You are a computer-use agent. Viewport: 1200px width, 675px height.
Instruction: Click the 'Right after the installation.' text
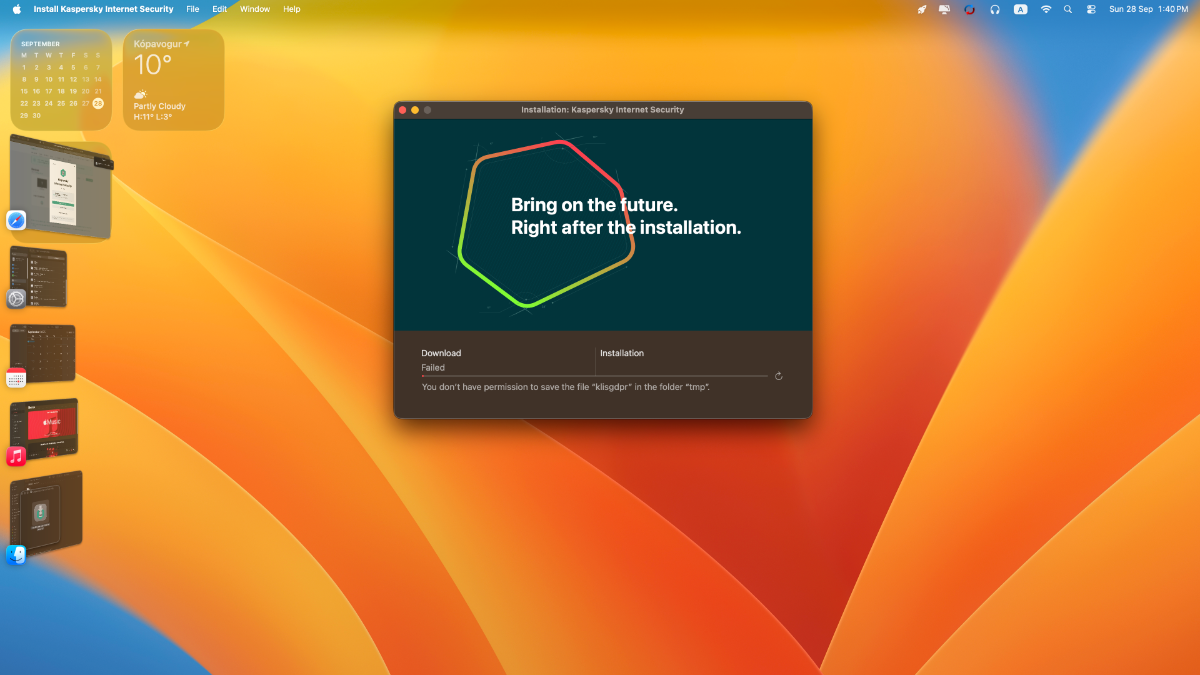coord(626,227)
